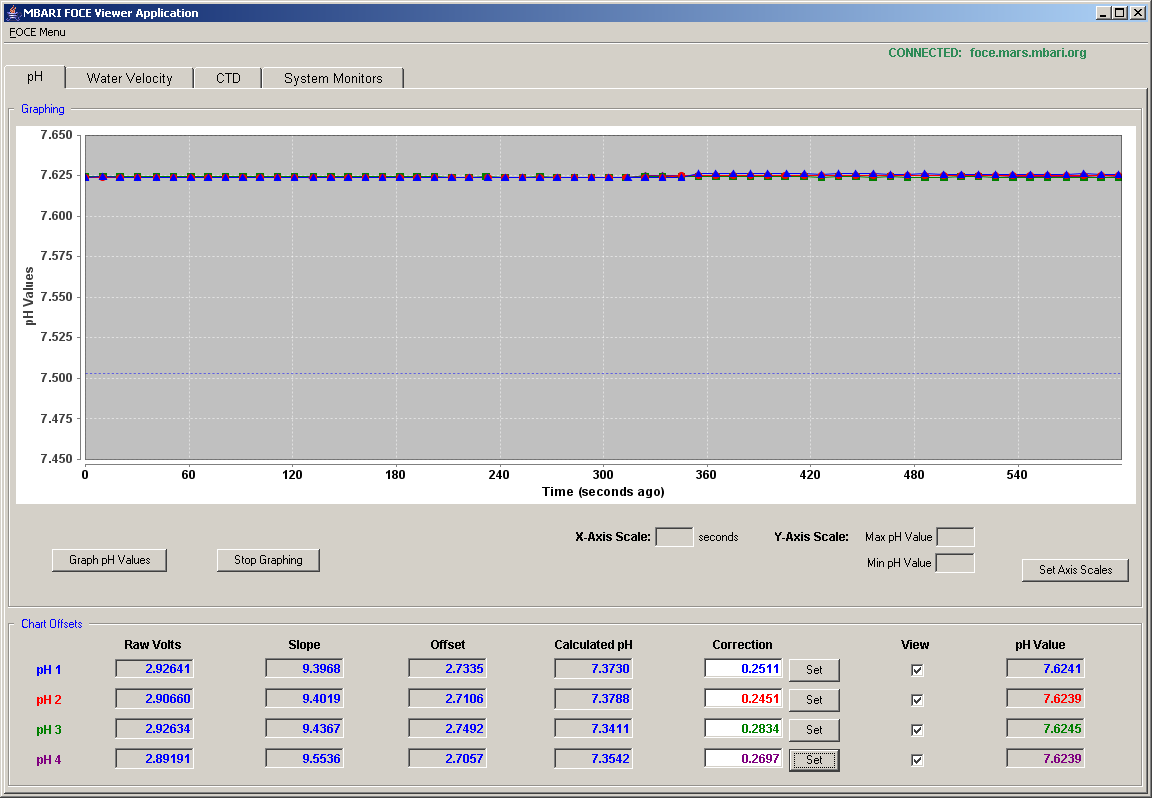Click the pH 2 Correction field

(x=743, y=699)
